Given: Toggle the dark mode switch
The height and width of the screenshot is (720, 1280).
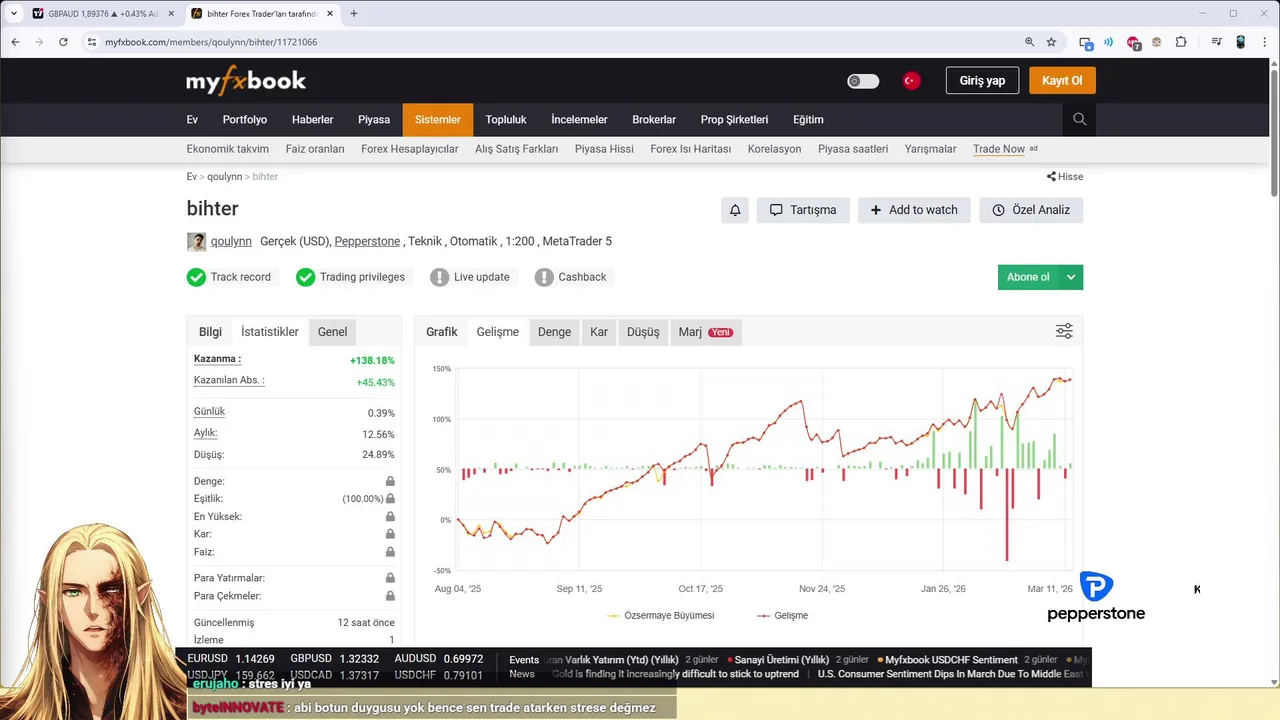Looking at the screenshot, I should [x=863, y=81].
